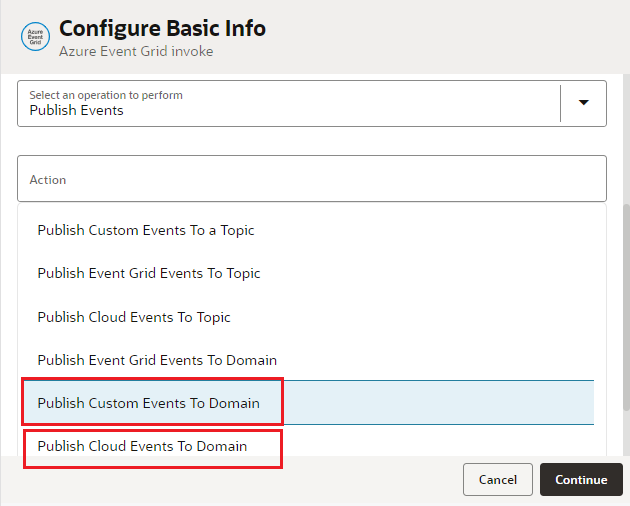The image size is (630, 506).
Task: Click the 'Azure Event Grid invoke' subtitle
Action: (136, 51)
